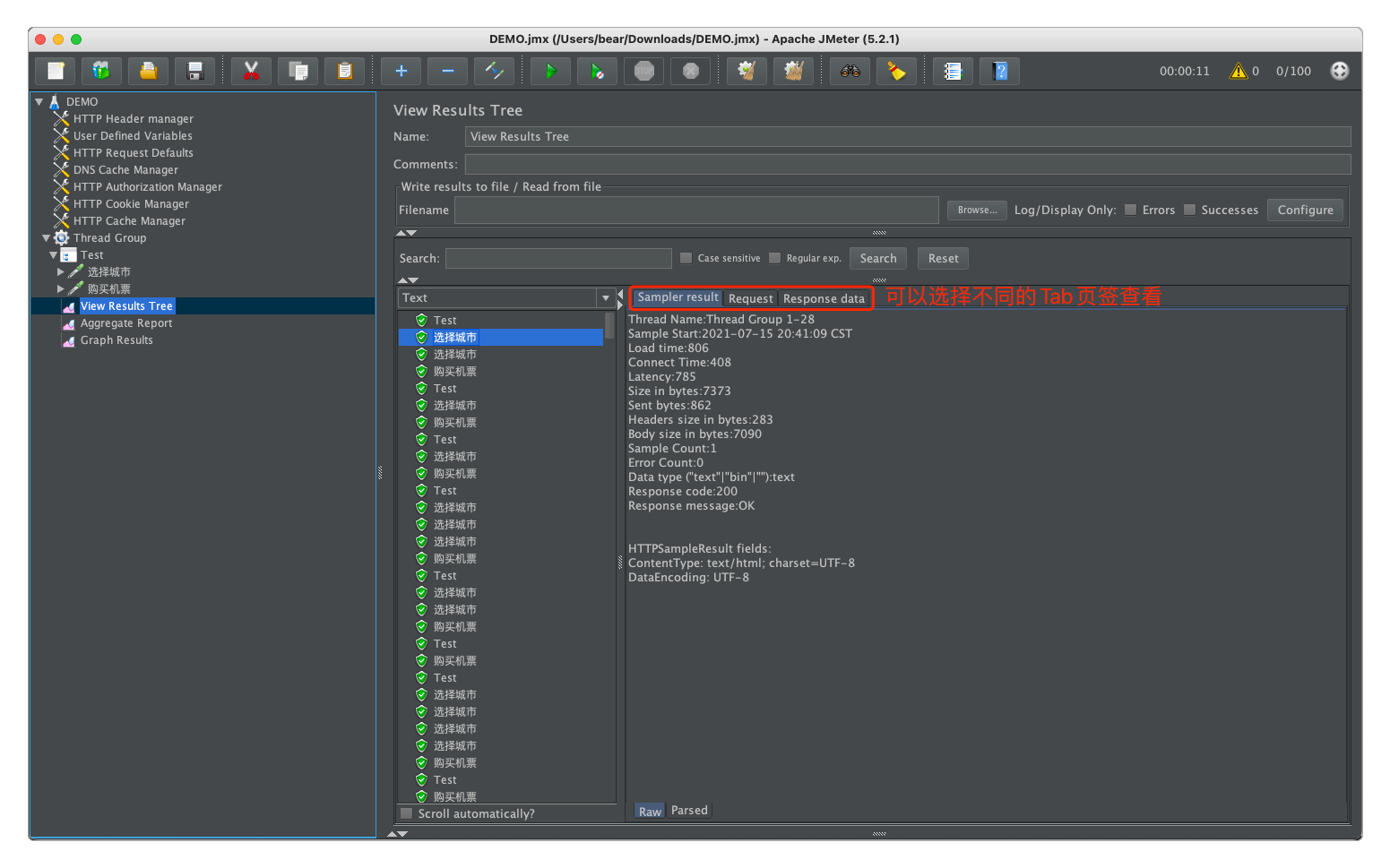Toggle the Regular exp. checkbox
Viewport: 1390px width, 868px height.
774,258
